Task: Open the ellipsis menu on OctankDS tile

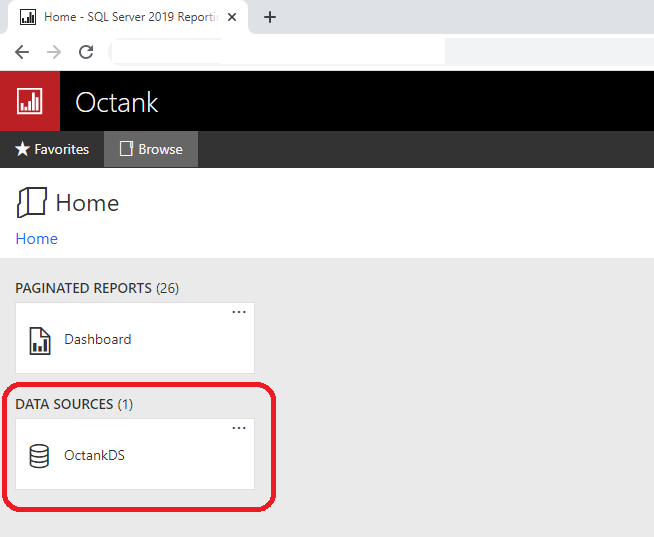Action: pyautogui.click(x=239, y=428)
